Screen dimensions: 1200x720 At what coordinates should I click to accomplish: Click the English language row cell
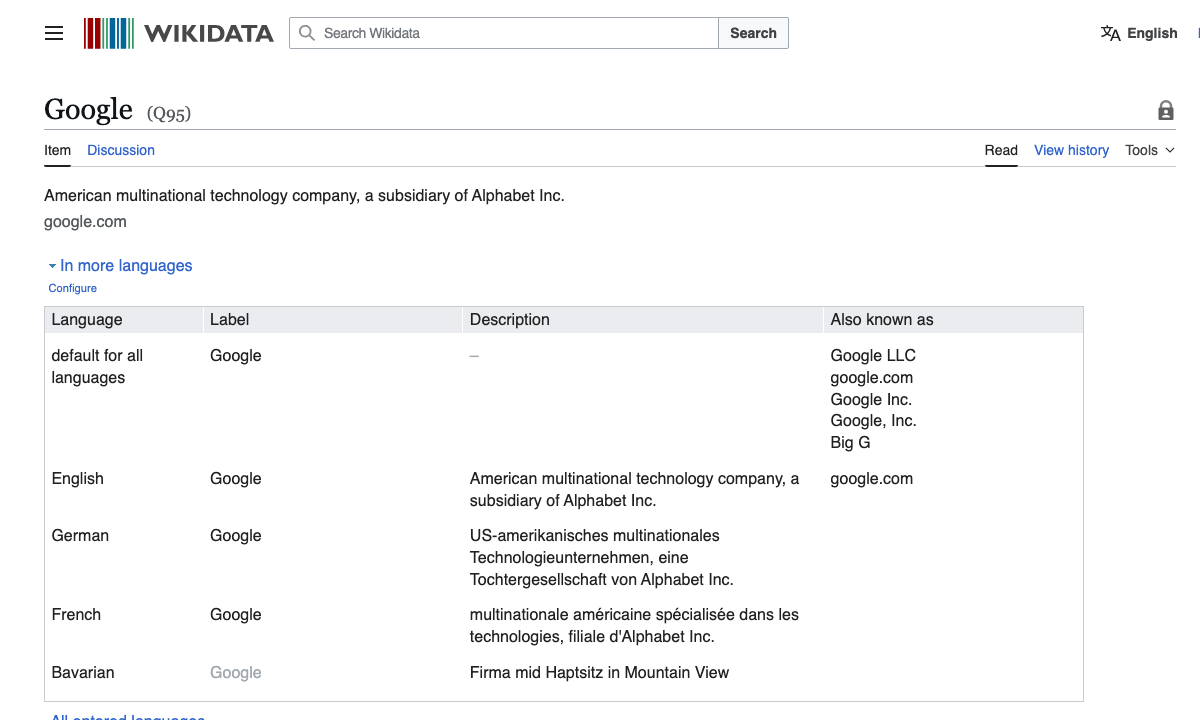(x=78, y=479)
